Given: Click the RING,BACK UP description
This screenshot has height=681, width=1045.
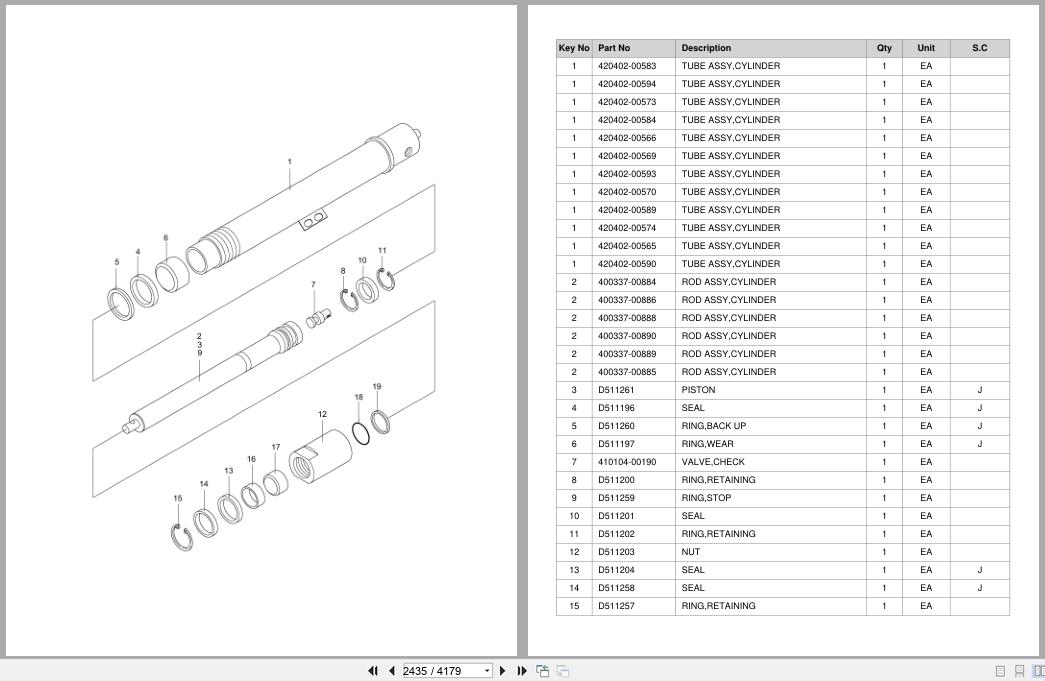Looking at the screenshot, I should pyautogui.click(x=713, y=426).
